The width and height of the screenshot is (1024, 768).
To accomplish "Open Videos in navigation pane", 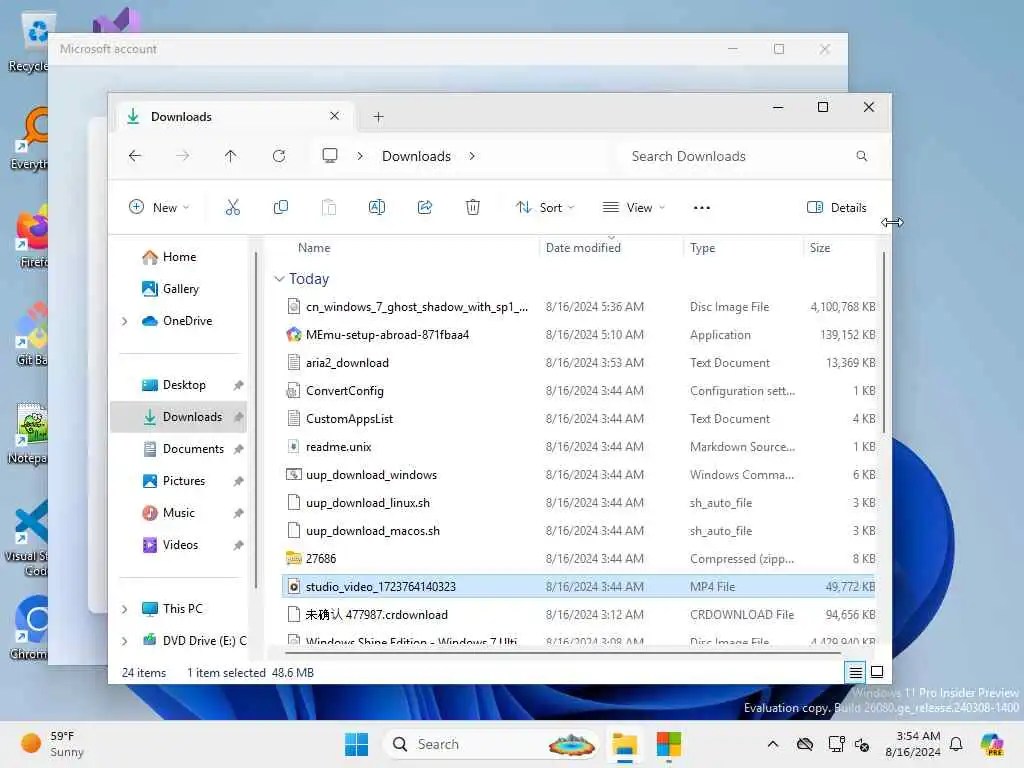I will coord(179,545).
